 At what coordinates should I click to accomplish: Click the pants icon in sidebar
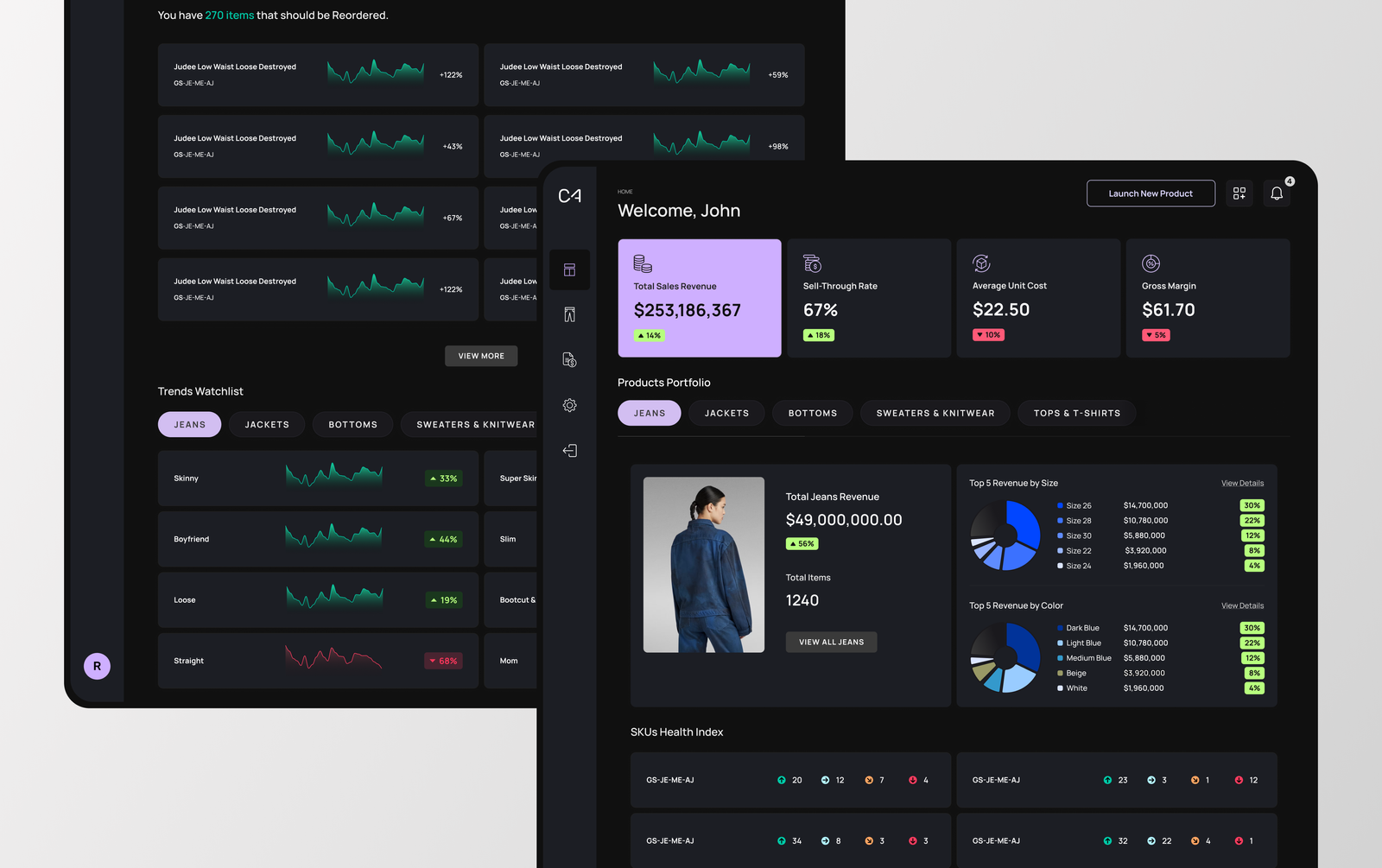569,315
